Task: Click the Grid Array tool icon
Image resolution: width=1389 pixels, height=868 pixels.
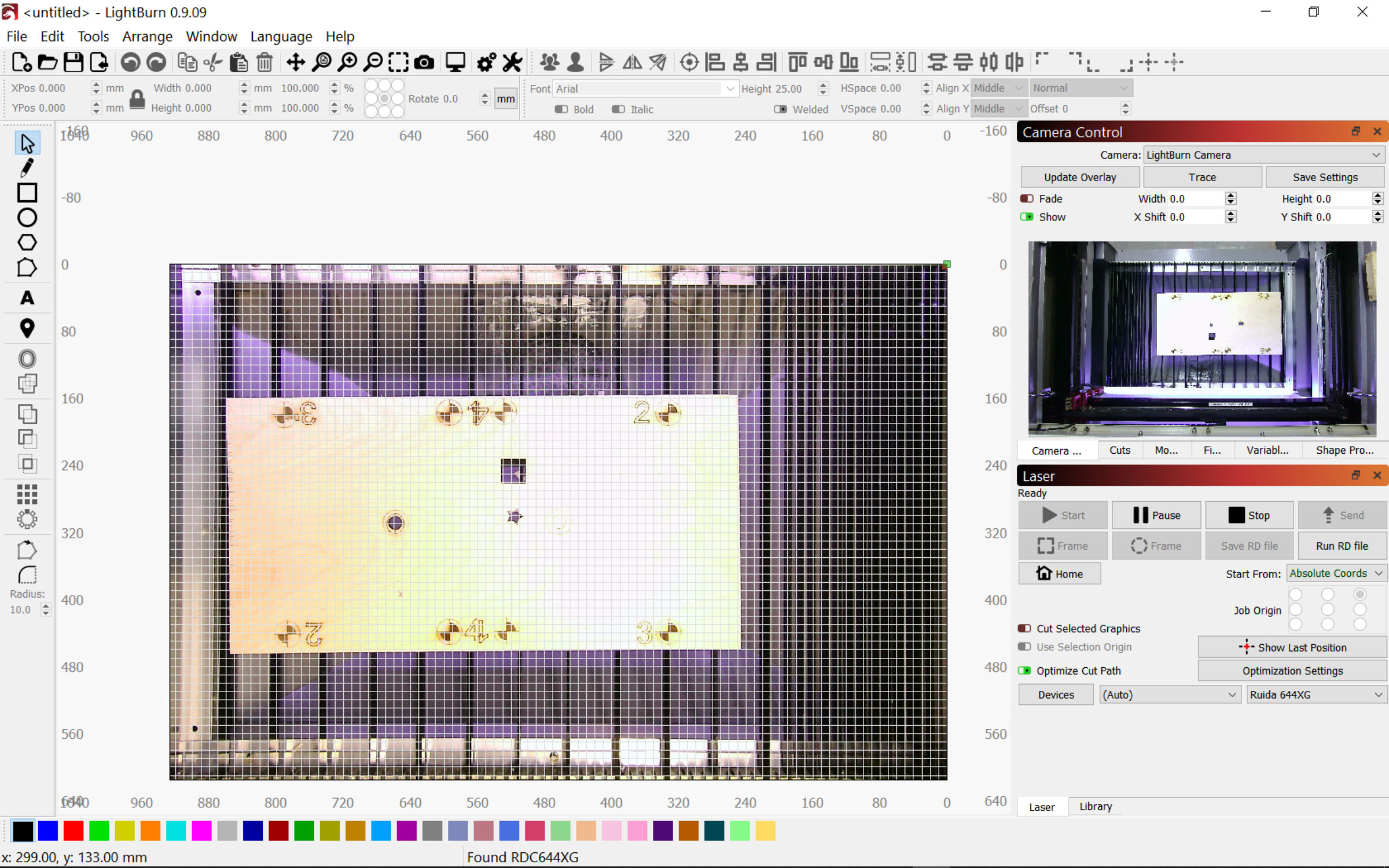Action: [27, 494]
